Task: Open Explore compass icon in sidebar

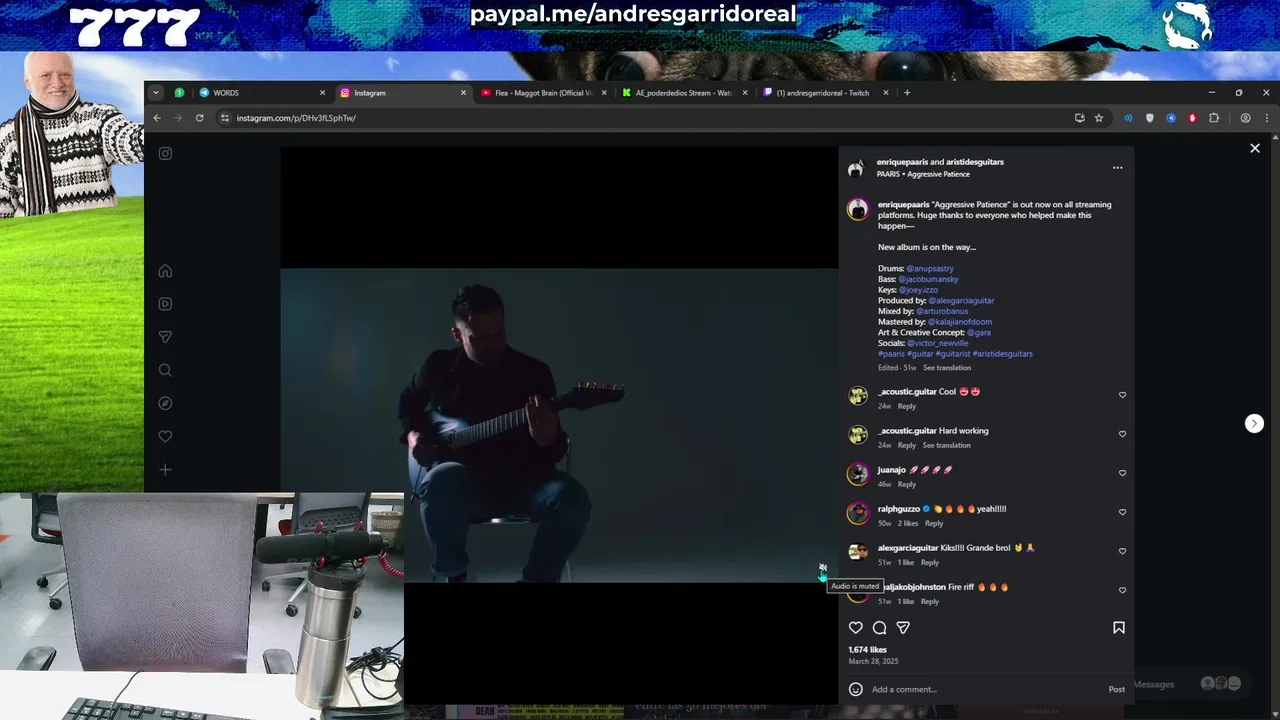Action: pos(165,403)
